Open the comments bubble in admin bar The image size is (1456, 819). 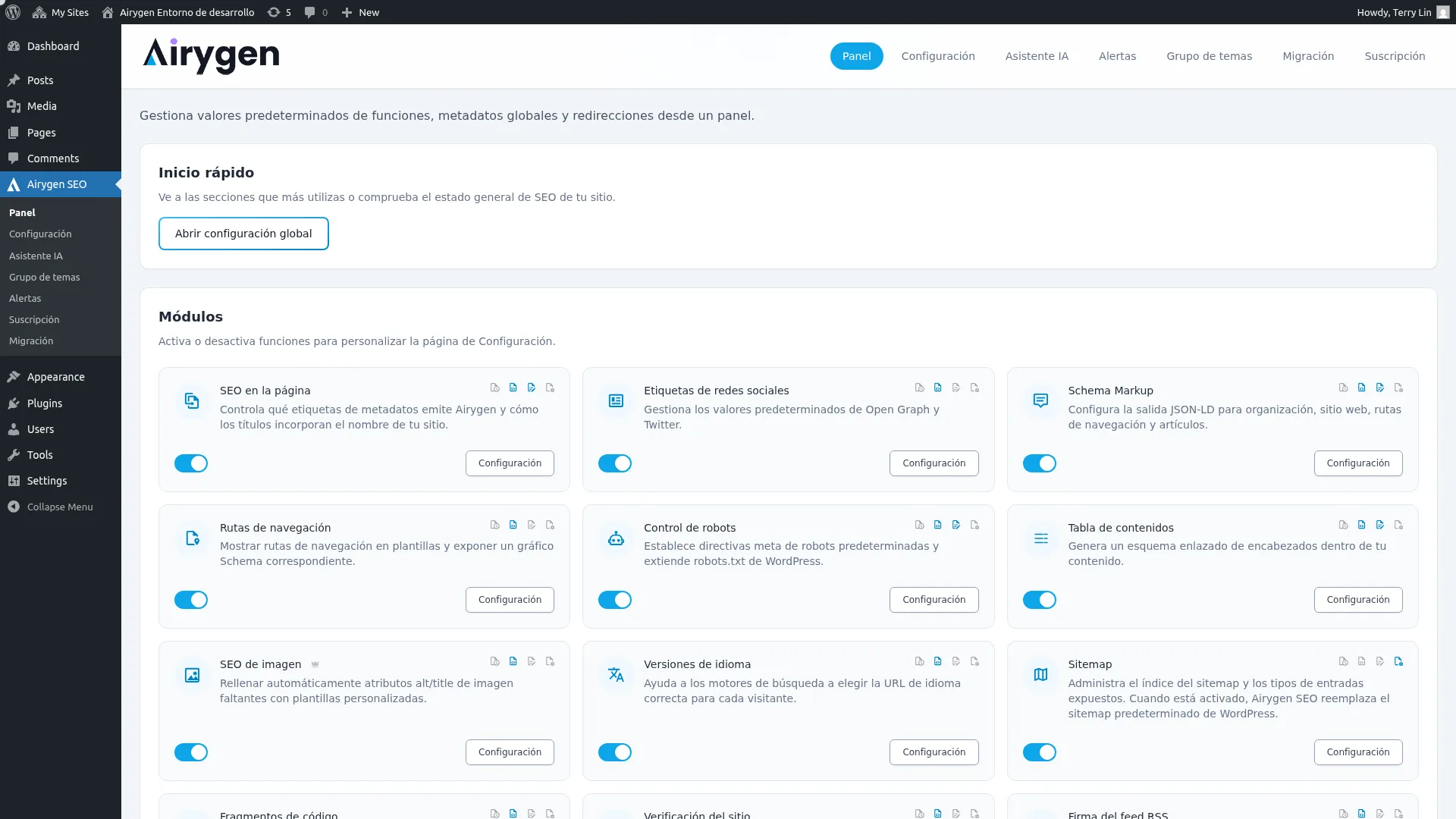309,12
